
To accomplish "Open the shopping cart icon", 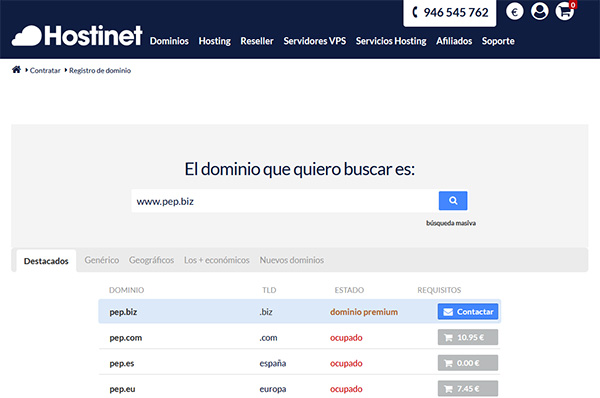I will [x=565, y=11].
